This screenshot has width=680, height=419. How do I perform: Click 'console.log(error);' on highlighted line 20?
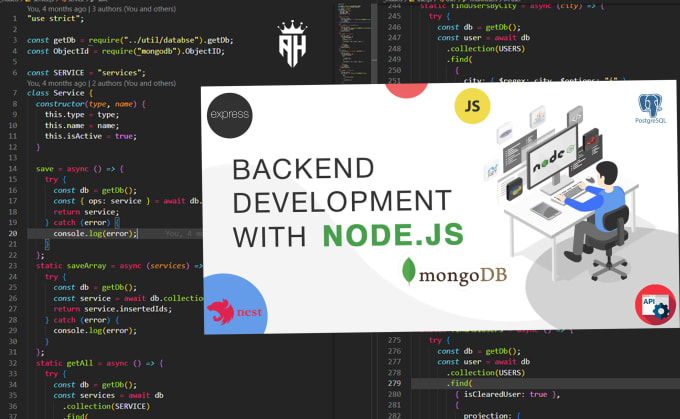[x=95, y=233]
